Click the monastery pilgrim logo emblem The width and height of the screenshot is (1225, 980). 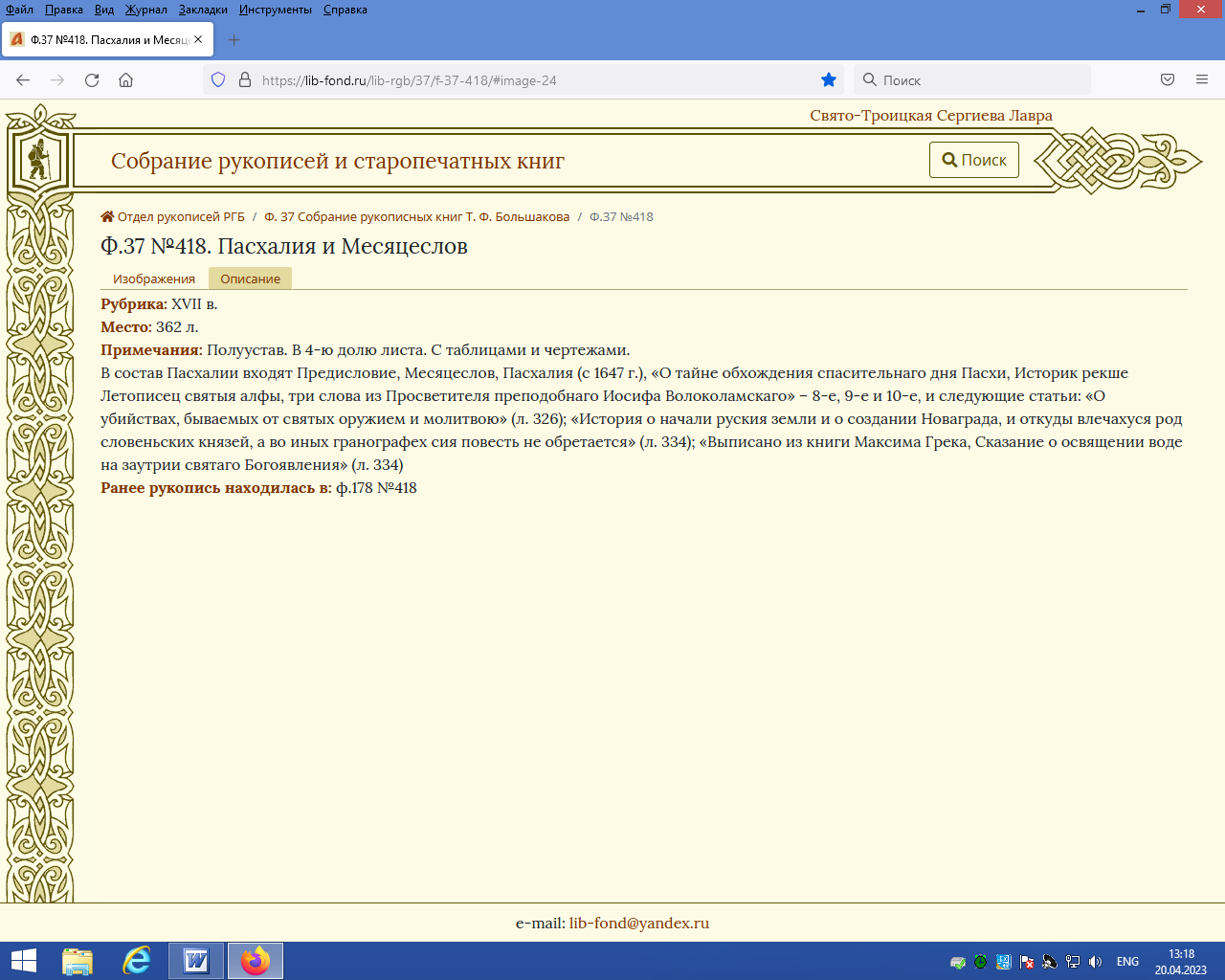pos(39,159)
